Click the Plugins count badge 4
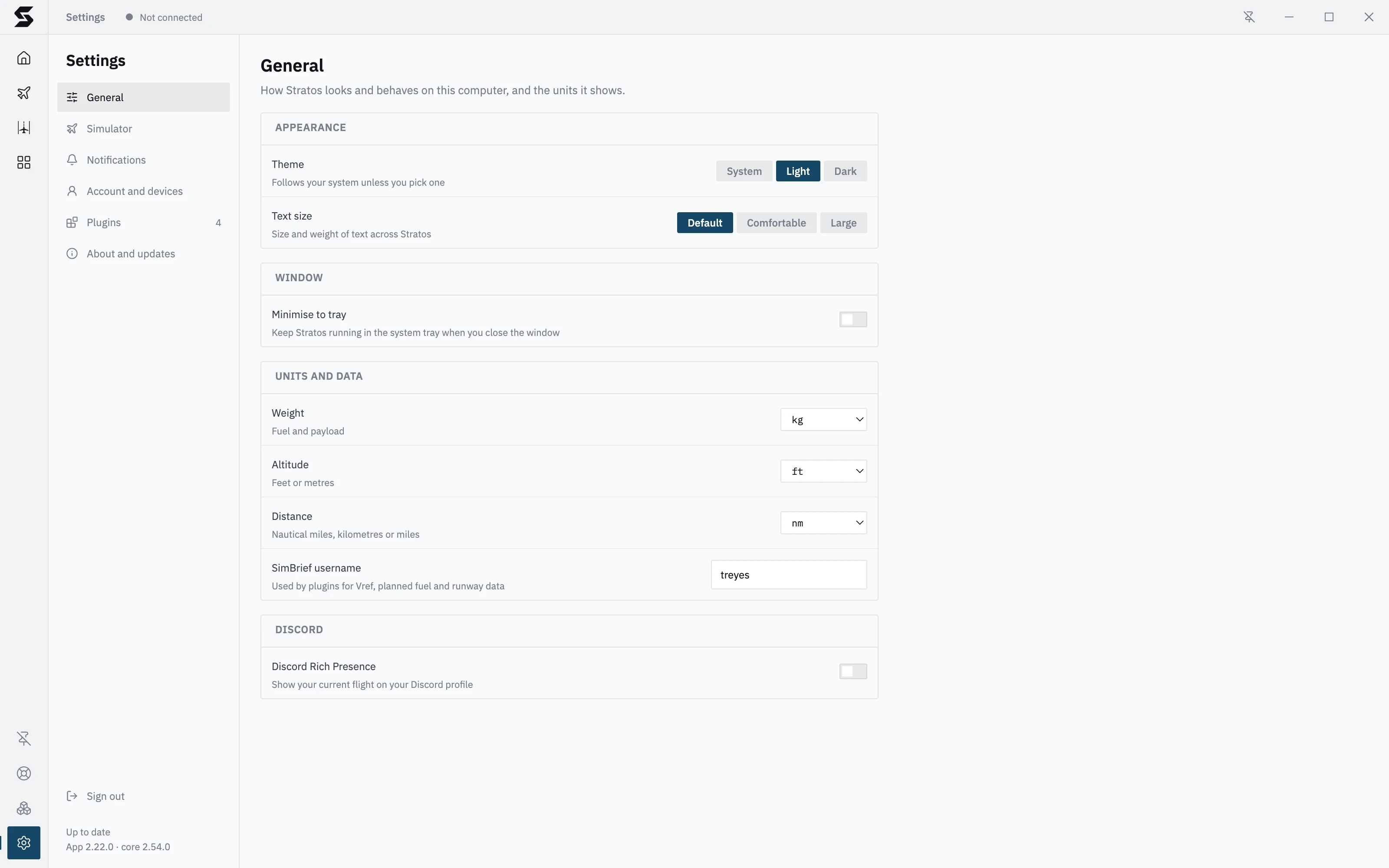Image resolution: width=1389 pixels, height=868 pixels. 218,223
